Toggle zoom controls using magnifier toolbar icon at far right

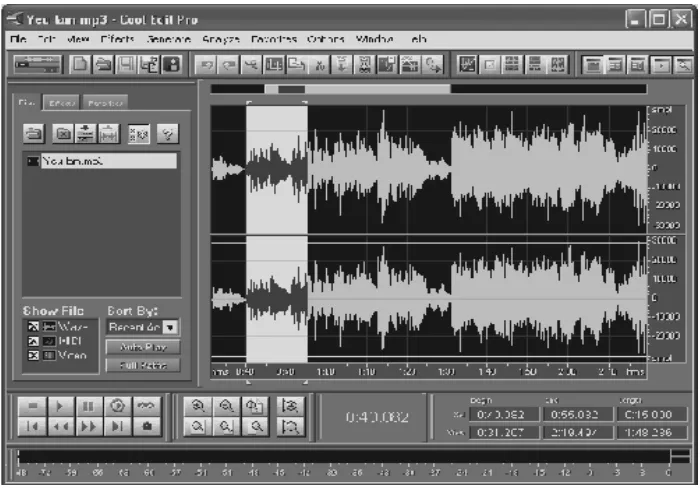[x=683, y=65]
